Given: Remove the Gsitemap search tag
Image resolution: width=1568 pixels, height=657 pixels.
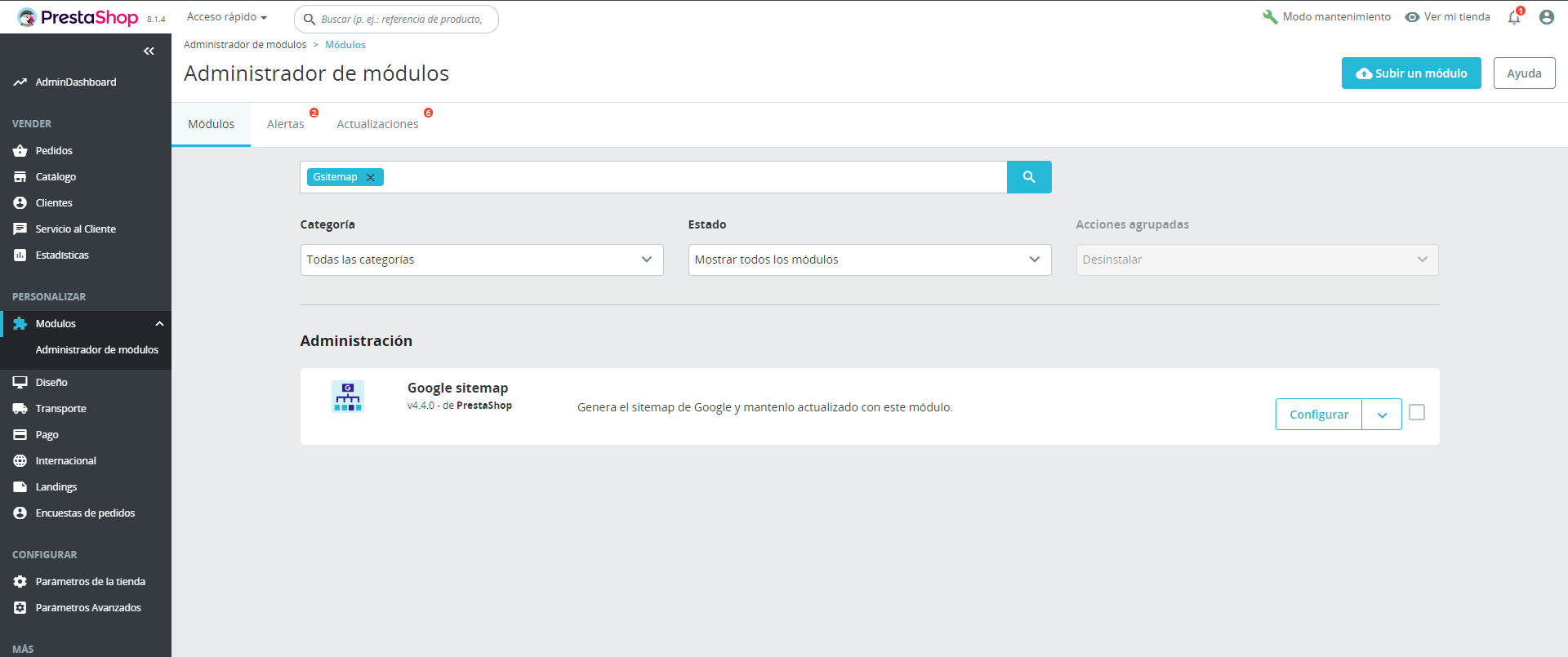Looking at the screenshot, I should [370, 177].
